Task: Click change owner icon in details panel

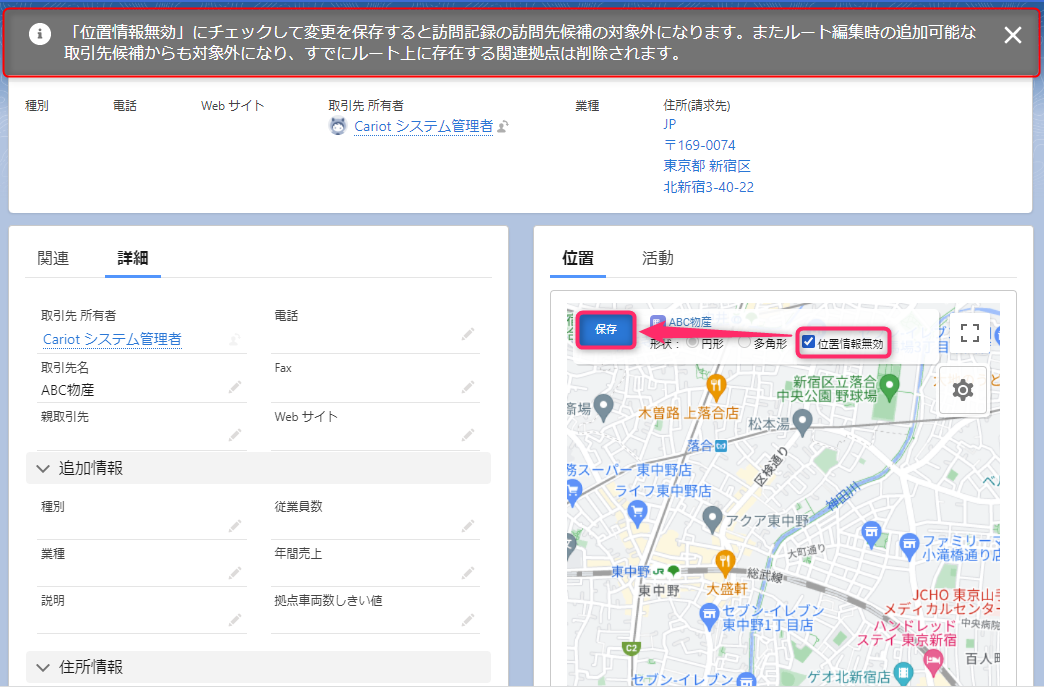Action: (x=234, y=340)
